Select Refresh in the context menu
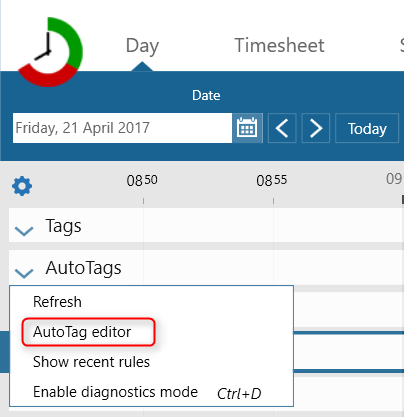Image resolution: width=404 pixels, height=417 pixels. tap(57, 302)
